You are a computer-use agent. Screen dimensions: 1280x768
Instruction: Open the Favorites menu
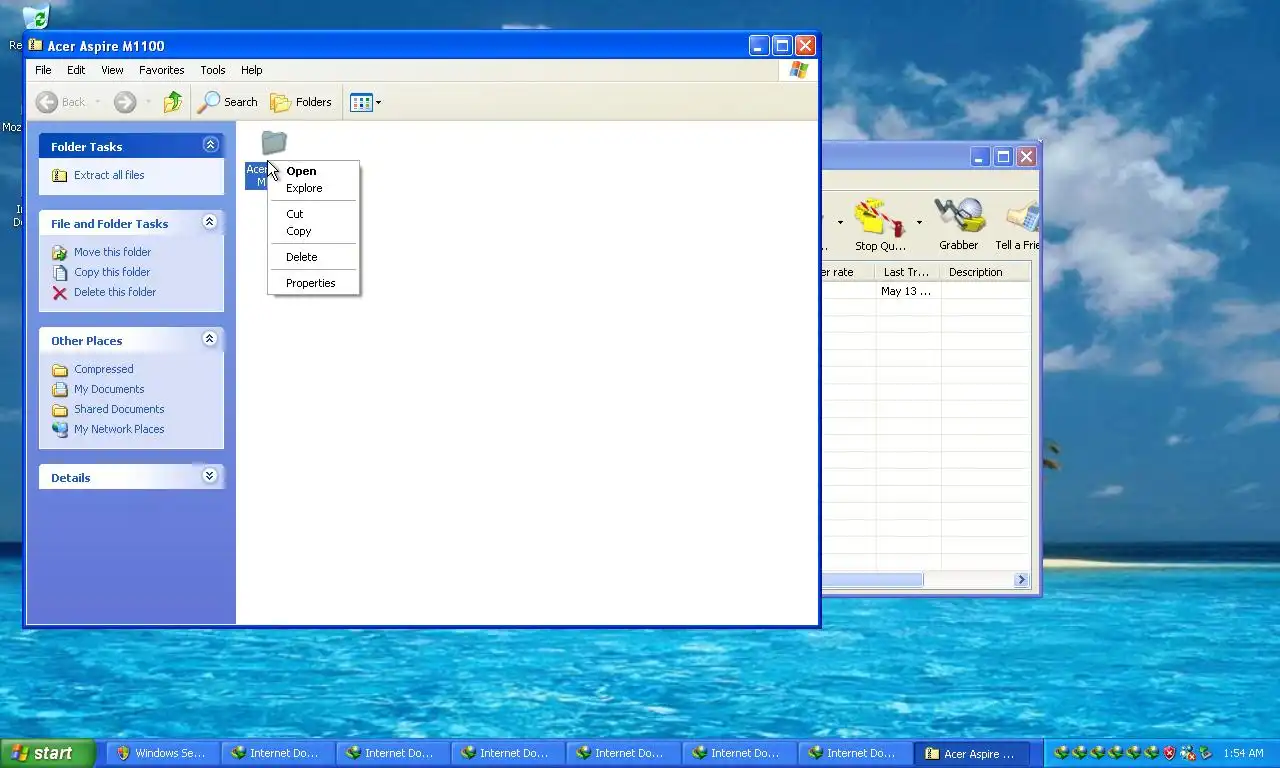click(x=162, y=70)
